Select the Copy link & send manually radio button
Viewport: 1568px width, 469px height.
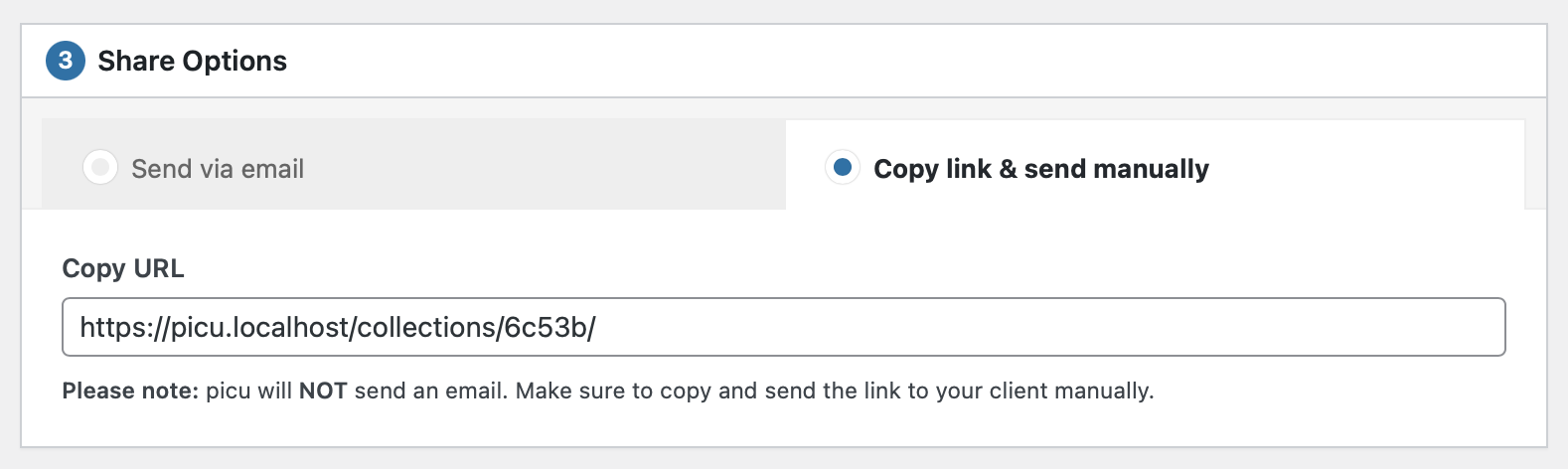[843, 168]
